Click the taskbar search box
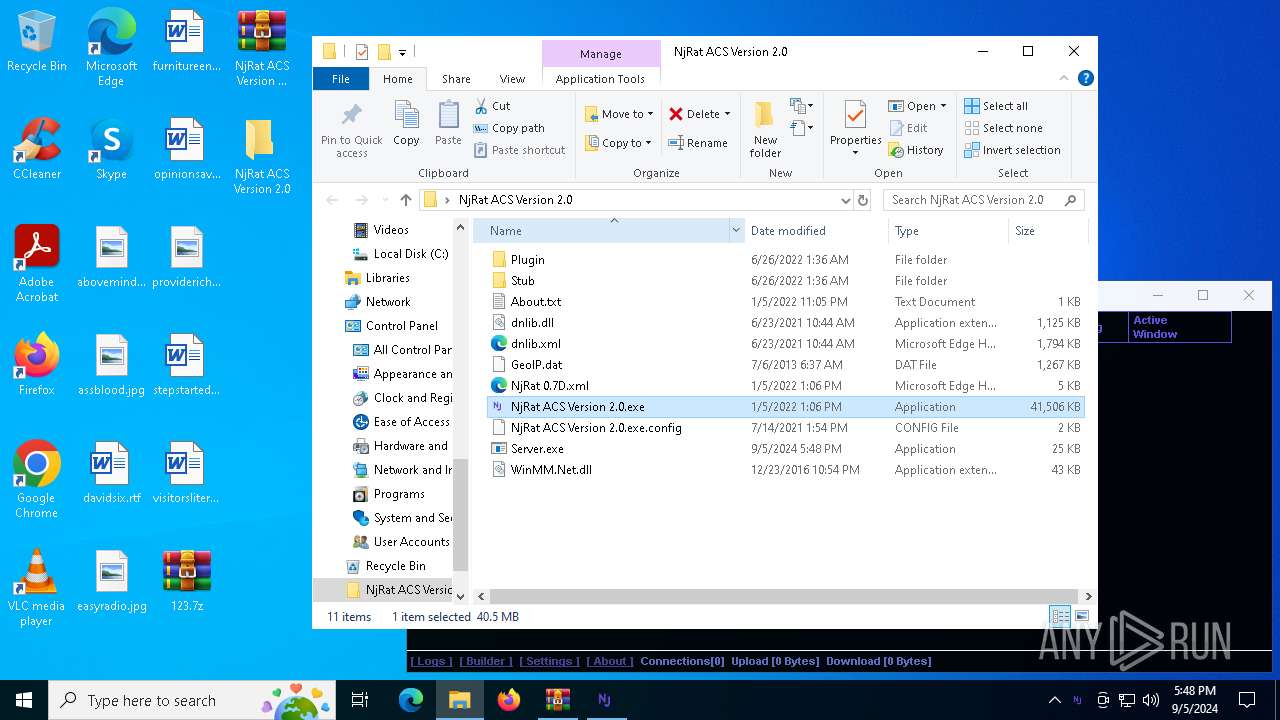The image size is (1280, 720). [192, 700]
